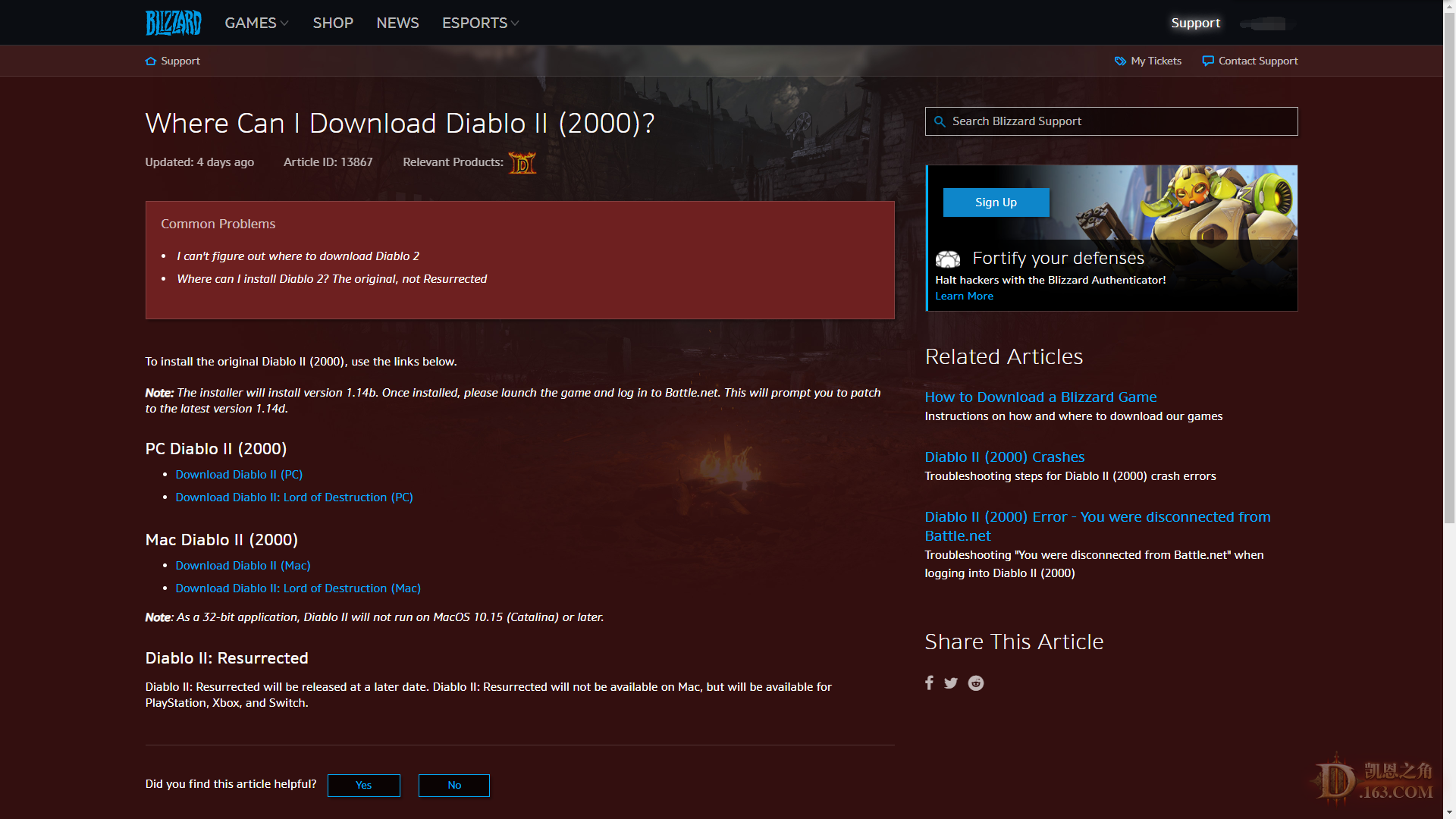Open My Tickets

point(1148,61)
